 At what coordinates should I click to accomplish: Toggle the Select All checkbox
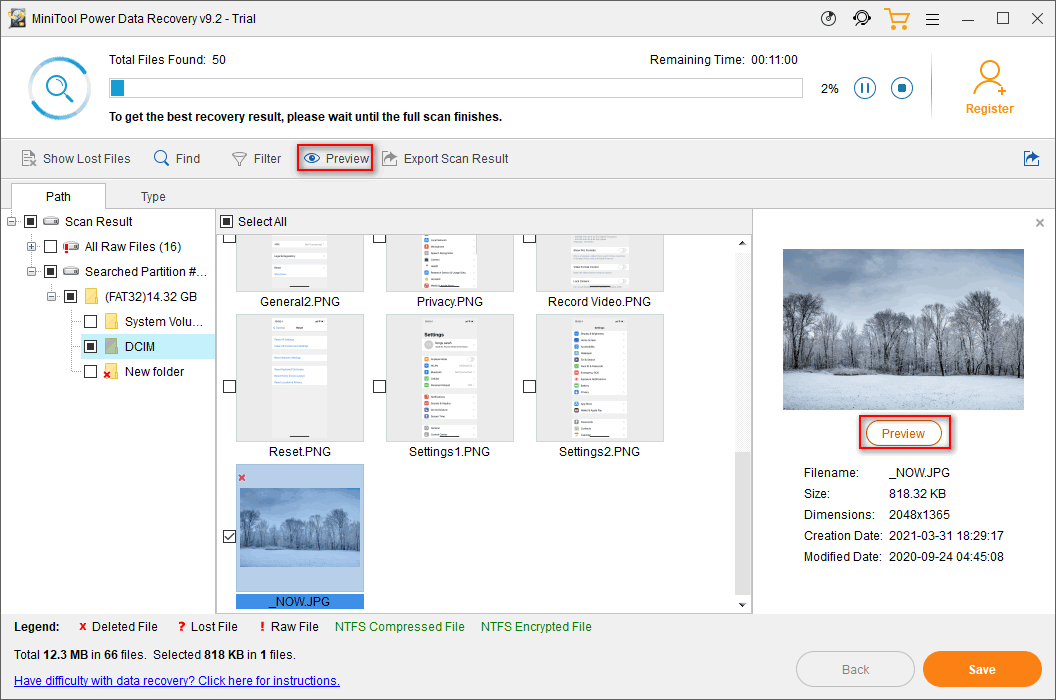click(227, 222)
